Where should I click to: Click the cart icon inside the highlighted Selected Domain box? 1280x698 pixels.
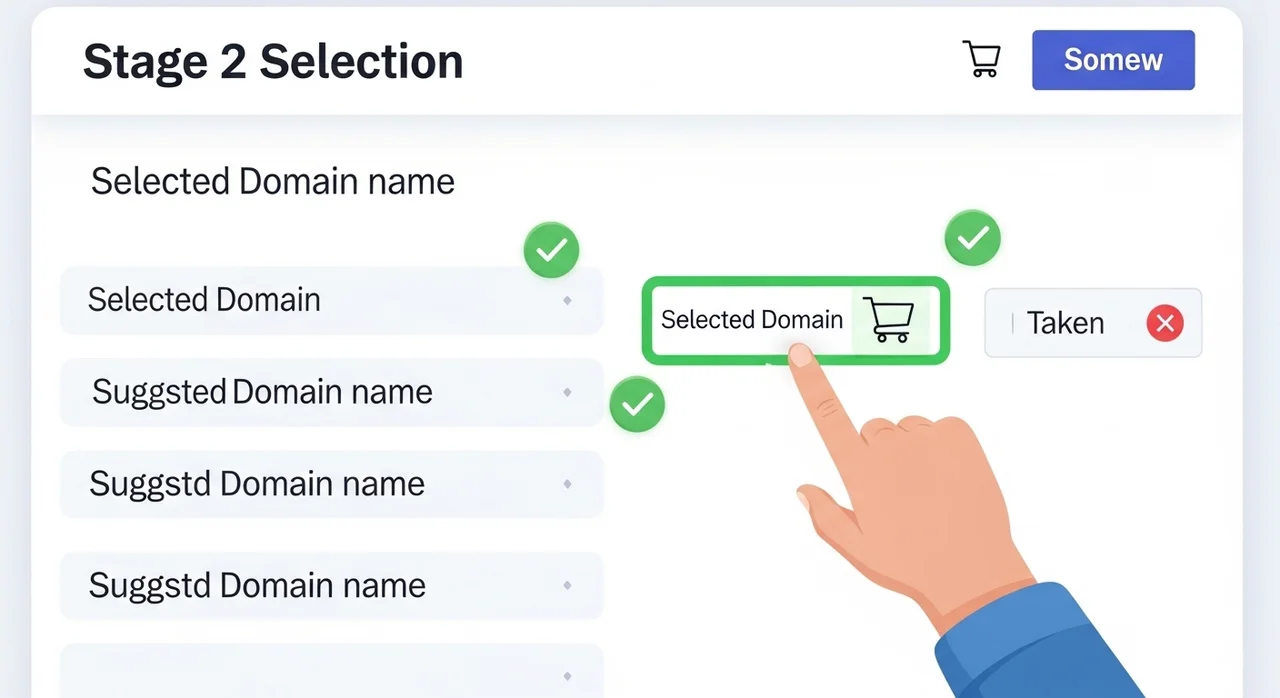click(886, 320)
